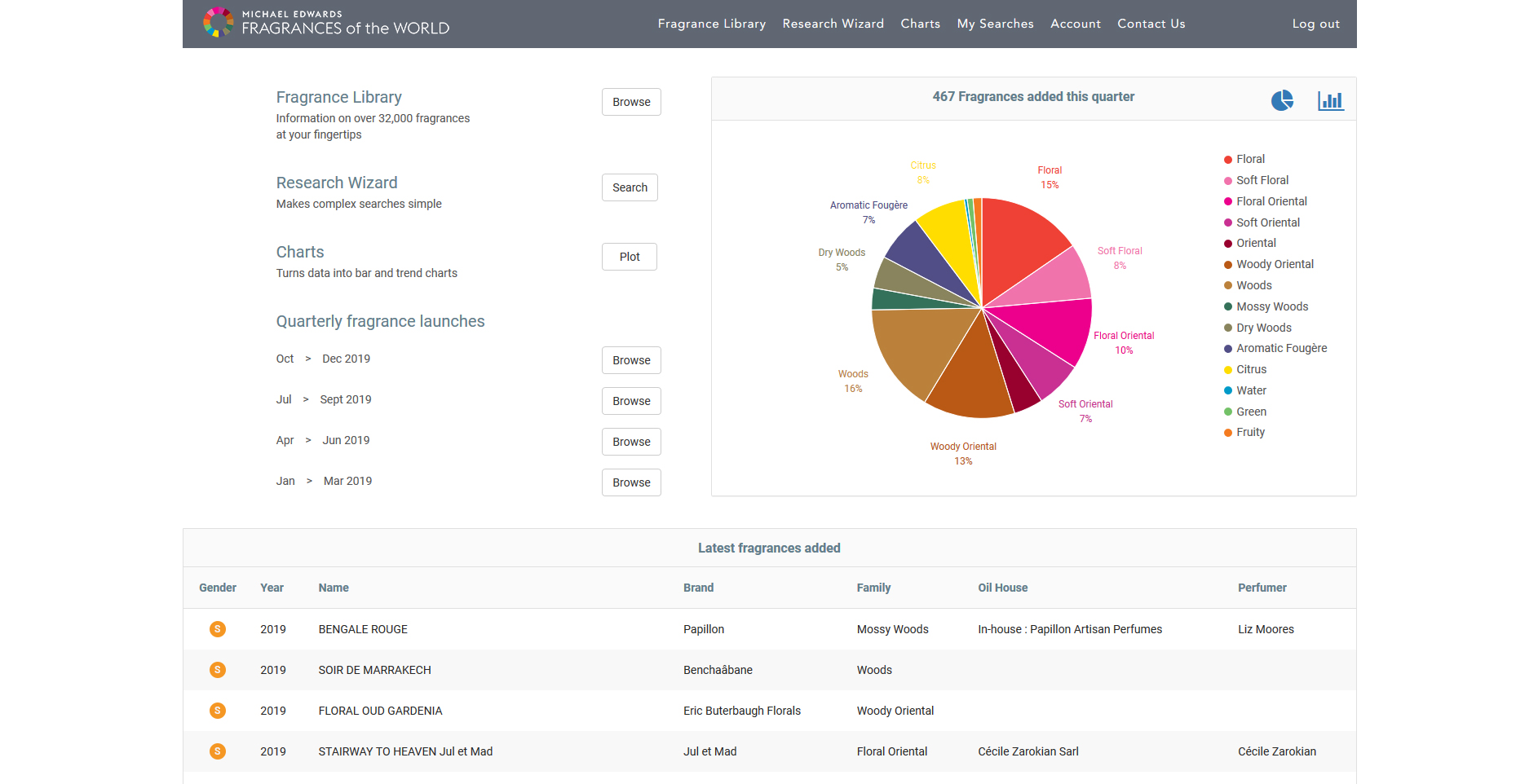1538x784 pixels.
Task: Open My Searches menu item
Action: pyautogui.click(x=995, y=24)
